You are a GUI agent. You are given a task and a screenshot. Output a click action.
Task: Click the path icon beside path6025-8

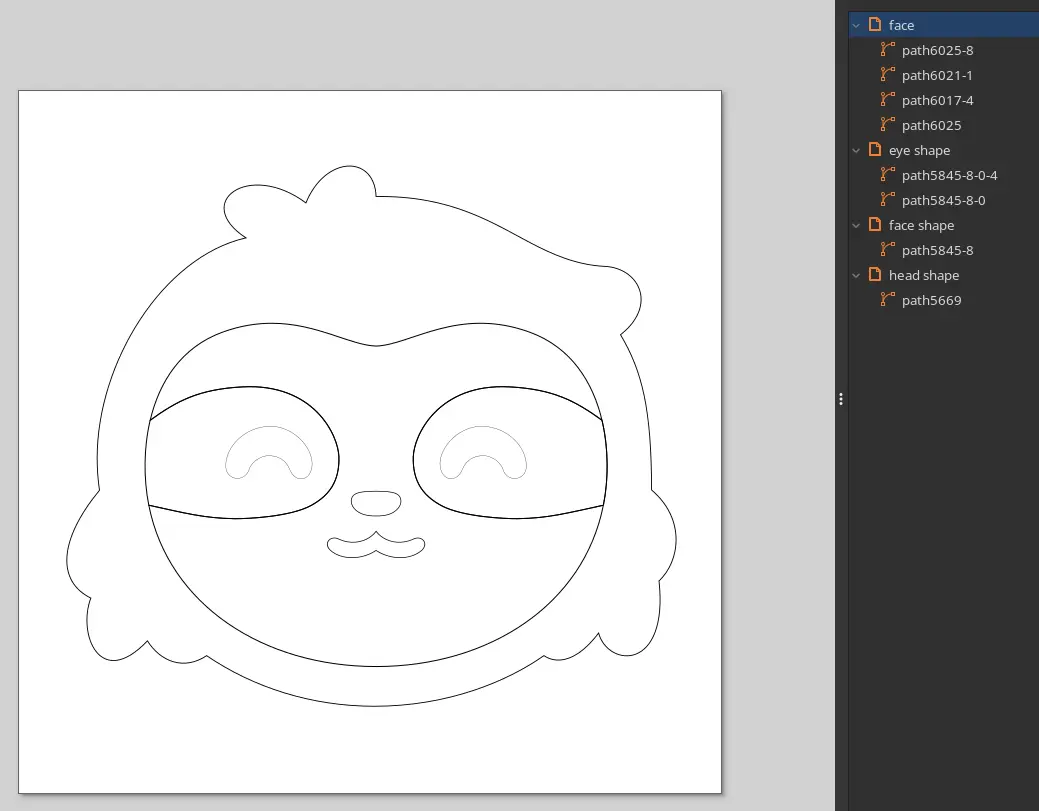tap(887, 50)
